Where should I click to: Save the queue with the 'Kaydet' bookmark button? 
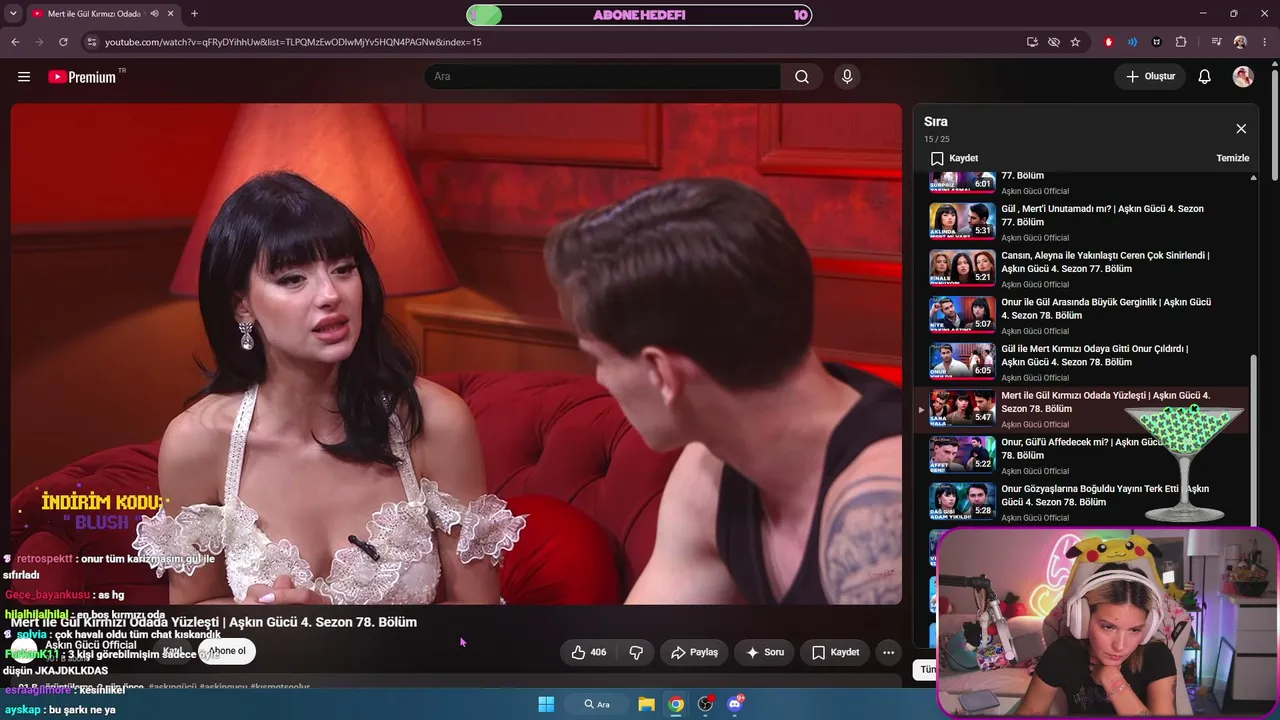[954, 158]
